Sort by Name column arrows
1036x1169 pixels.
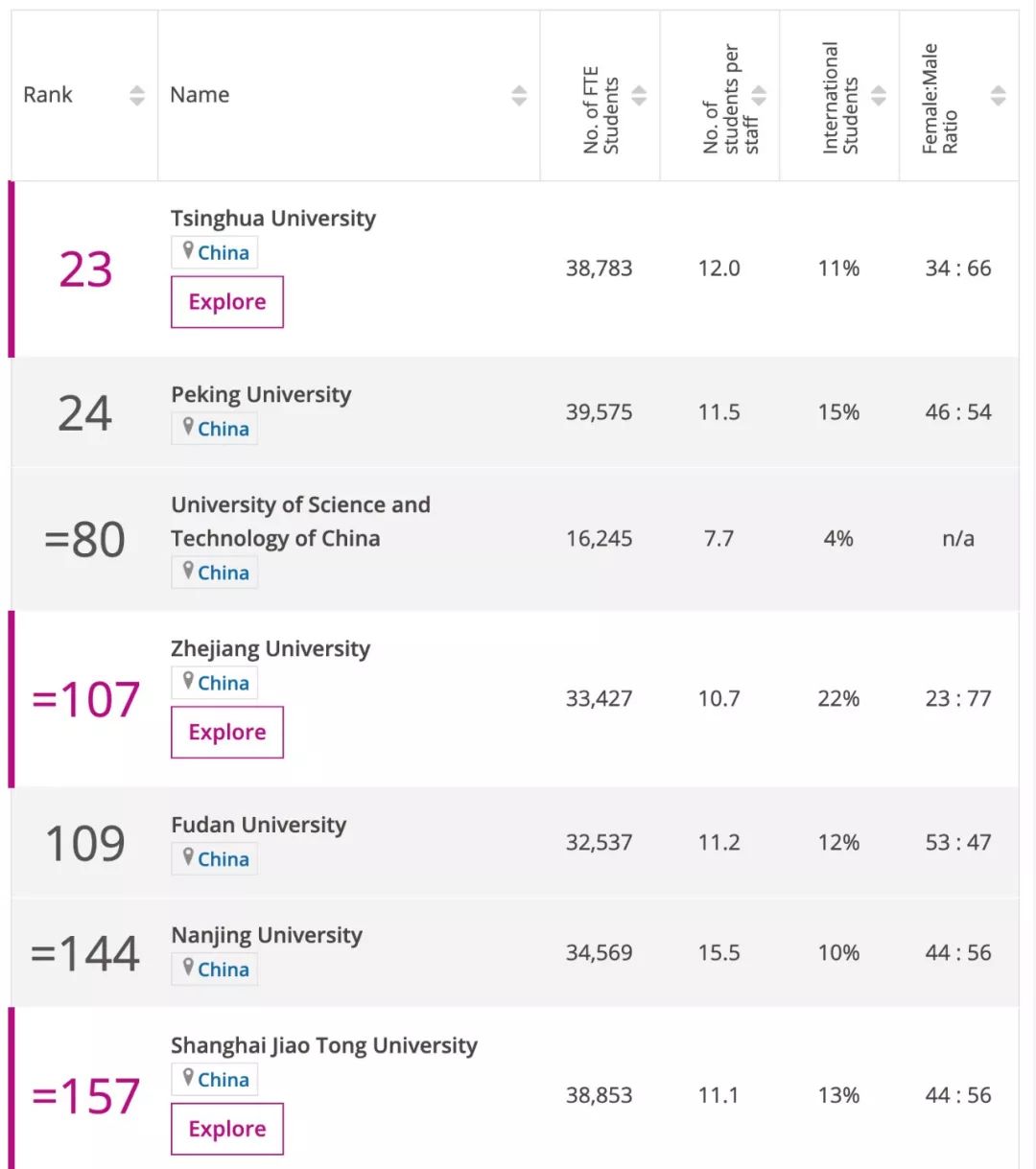point(519,95)
